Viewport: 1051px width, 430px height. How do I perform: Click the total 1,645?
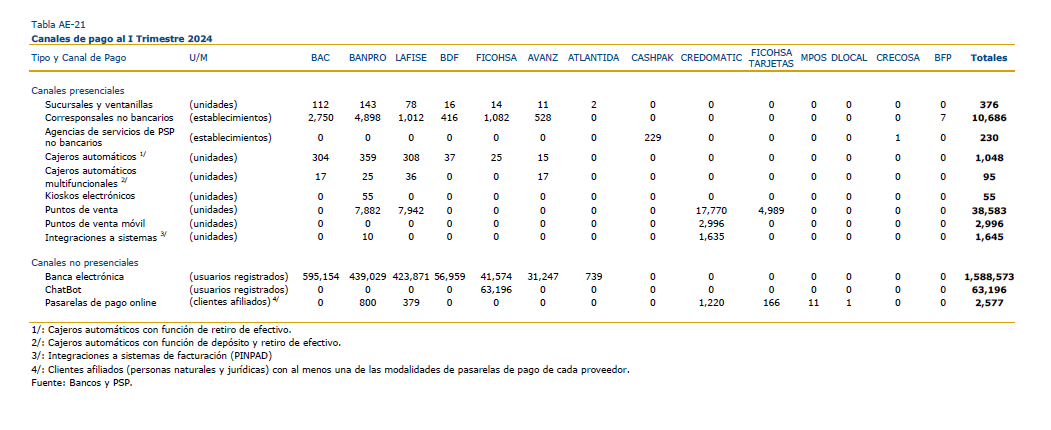pos(989,237)
